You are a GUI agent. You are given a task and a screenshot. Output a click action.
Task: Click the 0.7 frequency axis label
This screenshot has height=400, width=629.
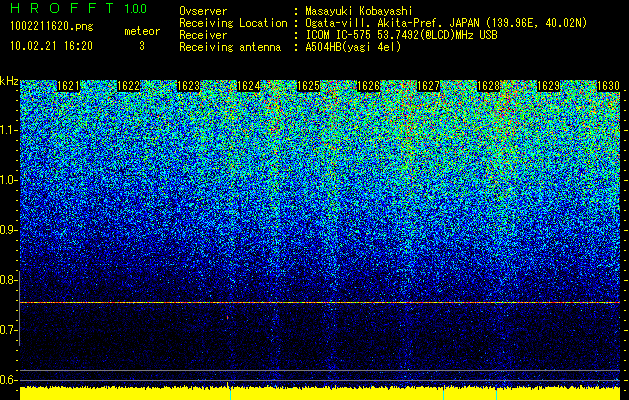7,330
